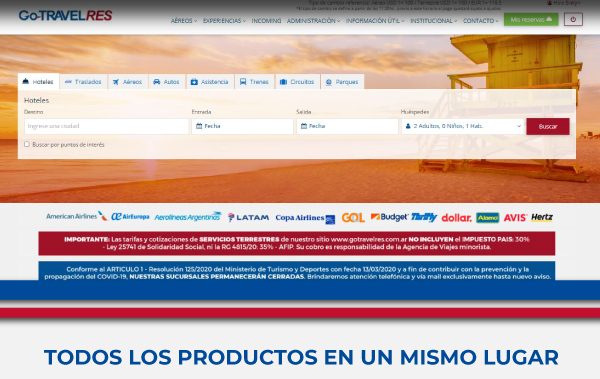
Task: Expand the INFORMACIÓN ÚTIL menu
Action: 375,21
